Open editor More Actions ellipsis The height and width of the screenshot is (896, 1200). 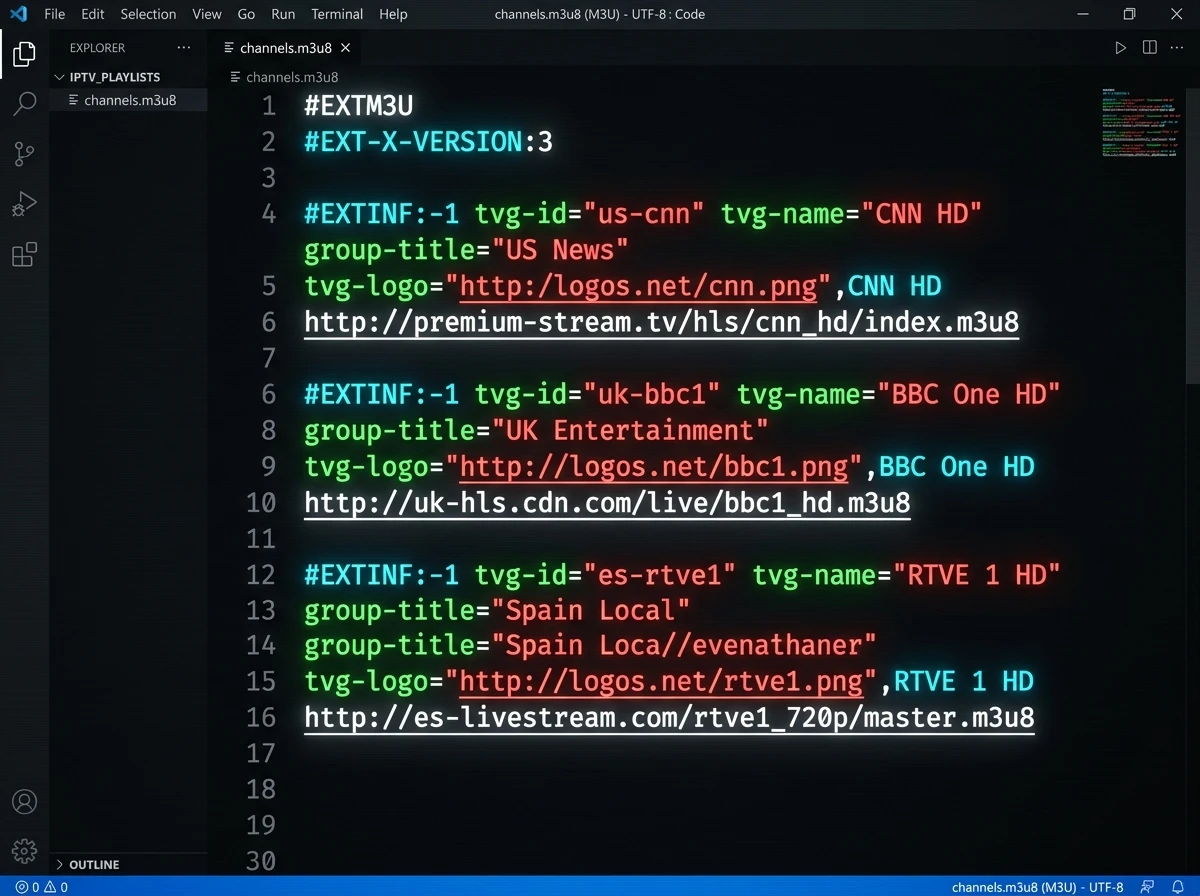click(1178, 47)
